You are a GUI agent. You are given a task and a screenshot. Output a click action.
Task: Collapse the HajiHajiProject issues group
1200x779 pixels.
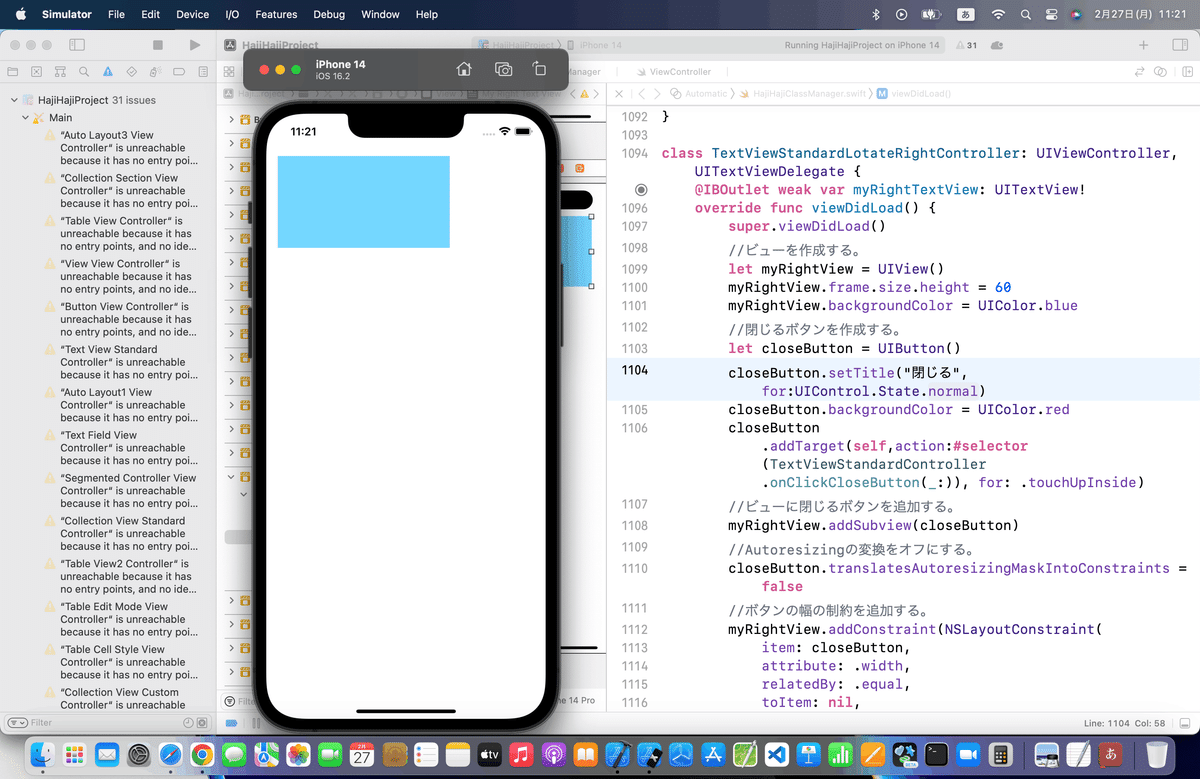point(14,100)
